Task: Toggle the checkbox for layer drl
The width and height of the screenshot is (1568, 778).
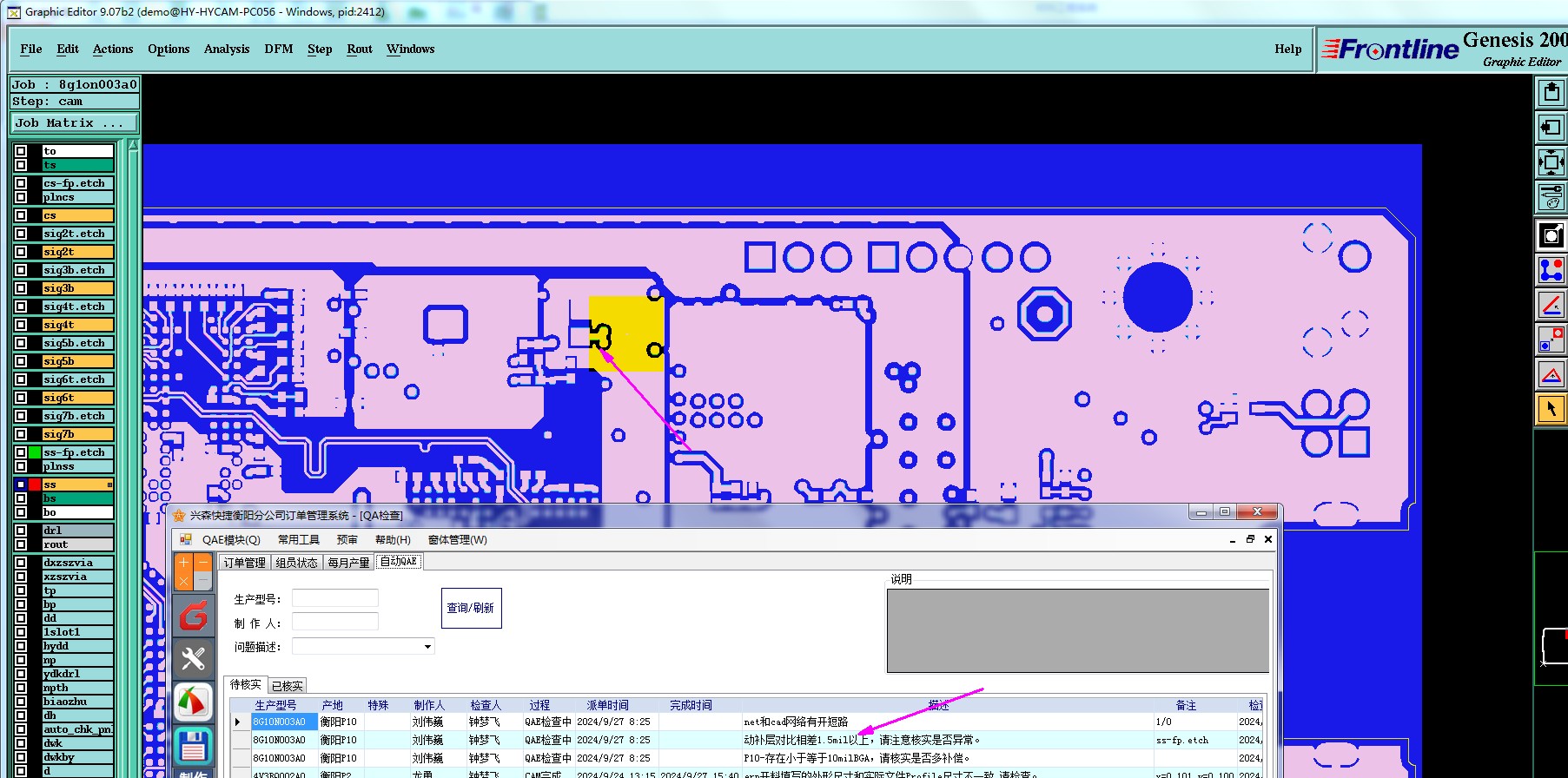Action: (x=21, y=531)
